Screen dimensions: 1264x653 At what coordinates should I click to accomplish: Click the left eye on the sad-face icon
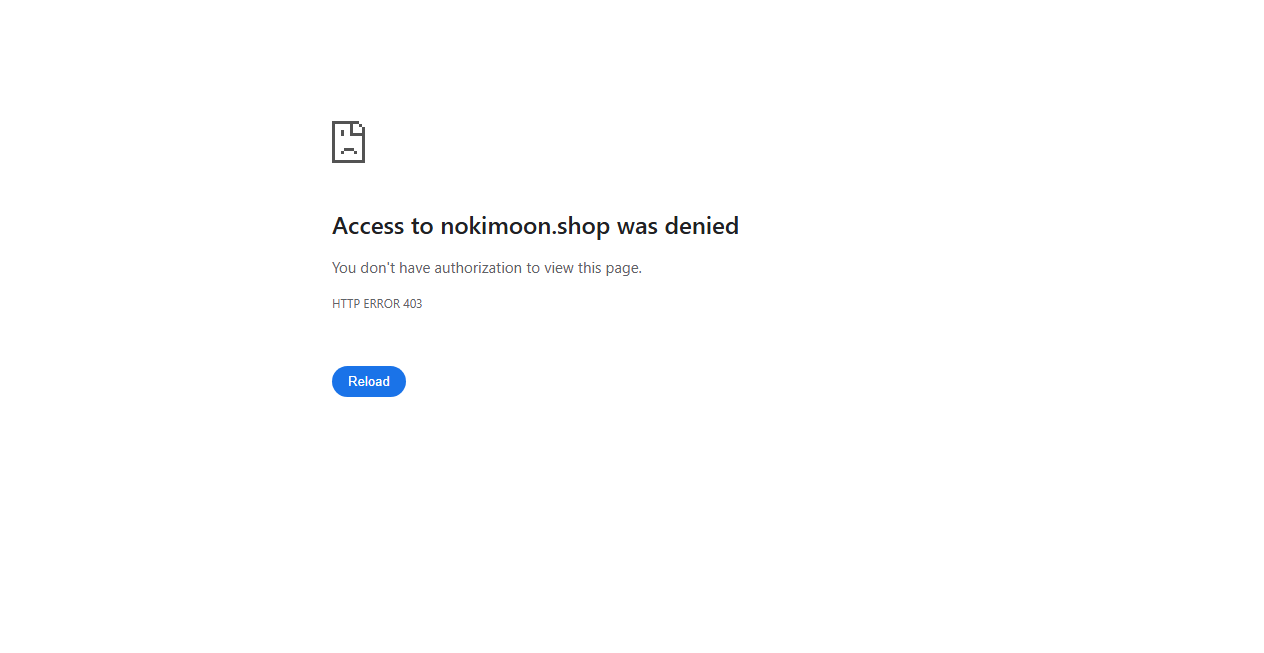point(342,133)
